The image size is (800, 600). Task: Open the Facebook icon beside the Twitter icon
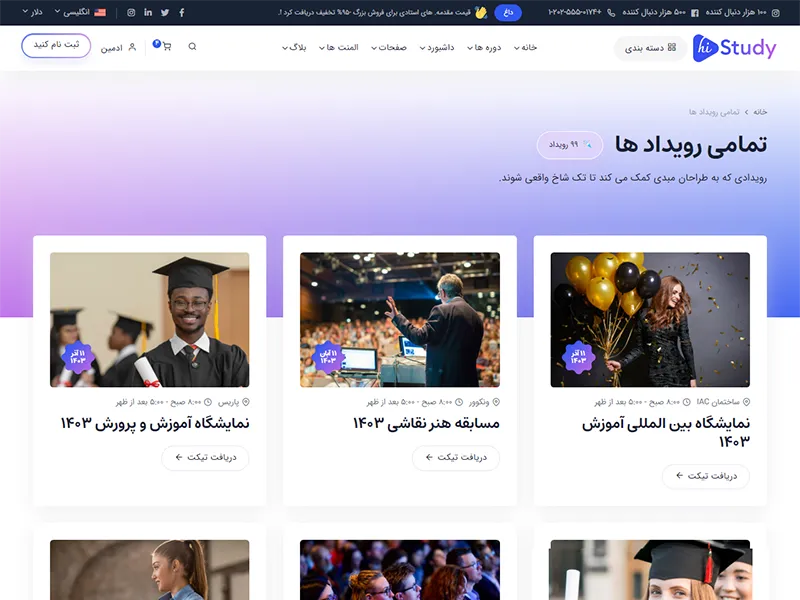click(182, 13)
